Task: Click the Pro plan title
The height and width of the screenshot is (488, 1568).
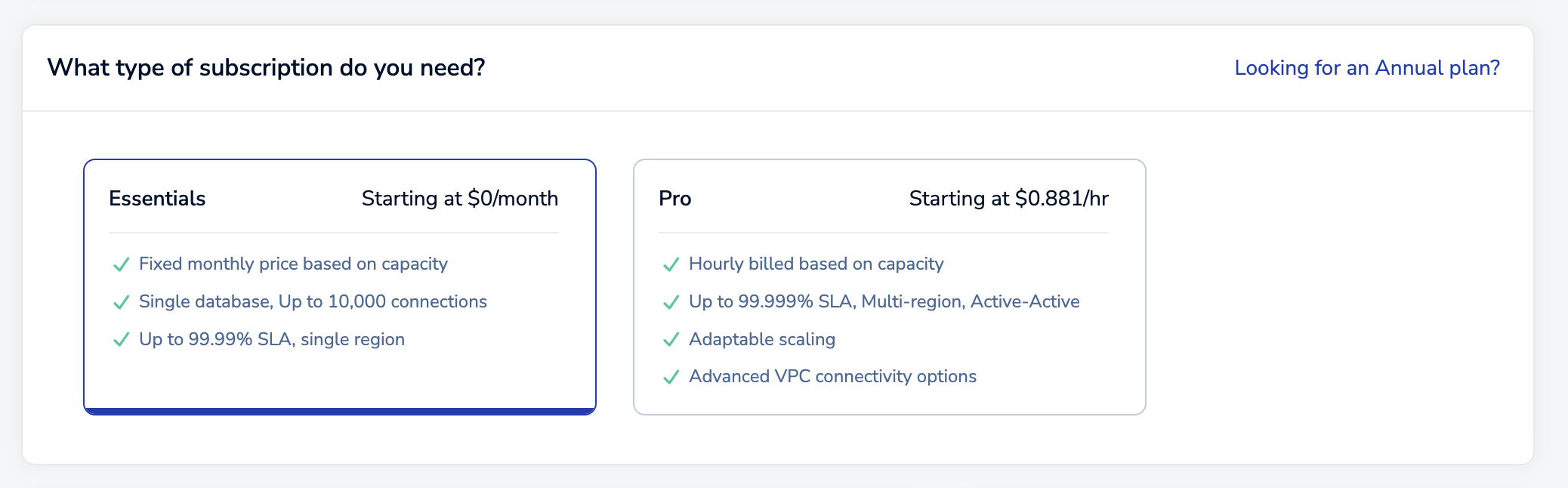Action: coord(675,199)
